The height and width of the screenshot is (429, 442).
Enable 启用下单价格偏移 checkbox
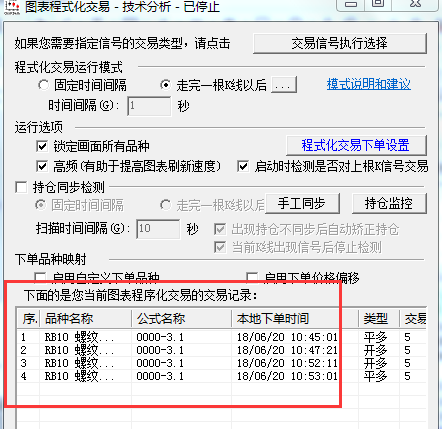252,277
